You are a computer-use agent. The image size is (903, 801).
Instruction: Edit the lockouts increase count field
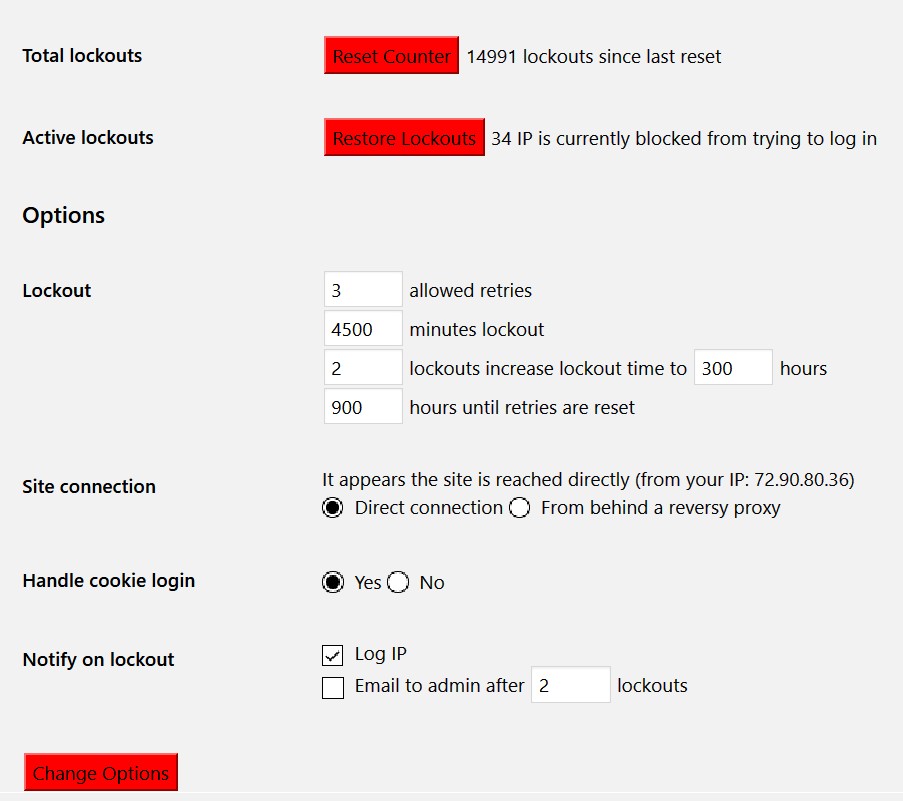coord(363,368)
